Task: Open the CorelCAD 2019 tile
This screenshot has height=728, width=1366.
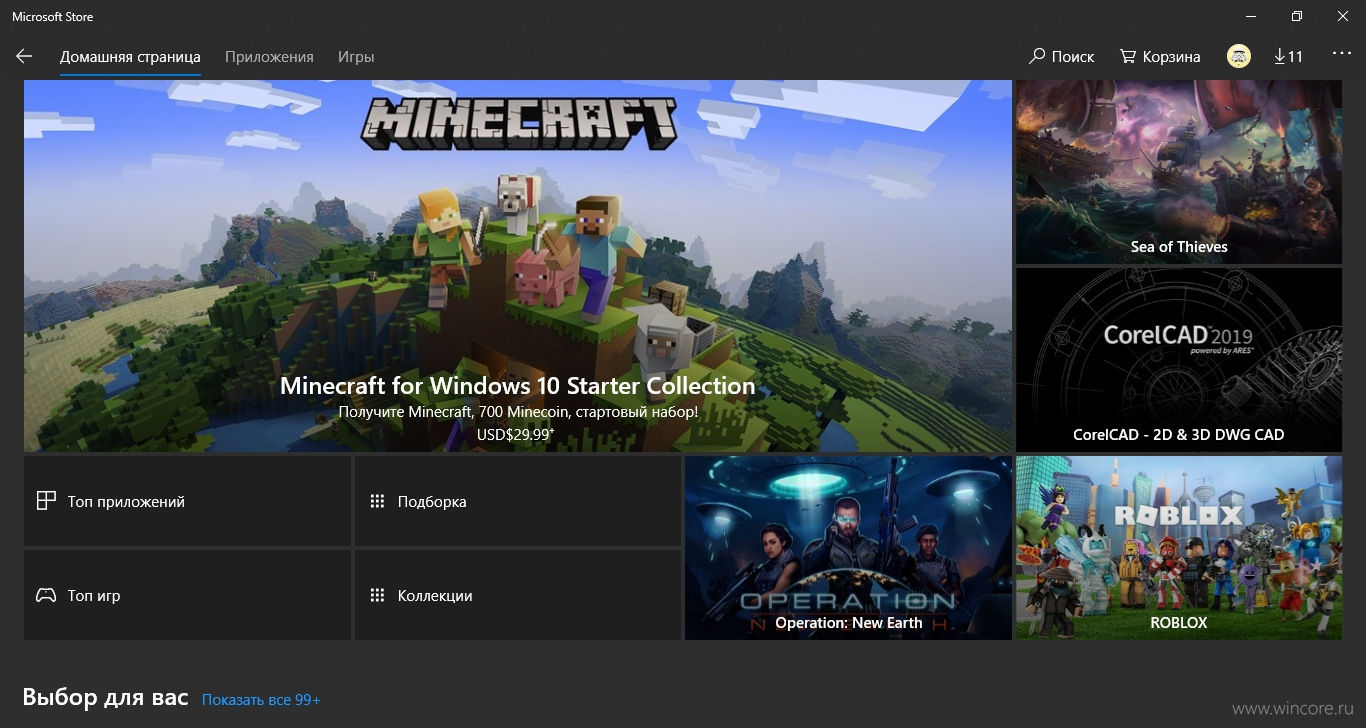Action: point(1179,360)
